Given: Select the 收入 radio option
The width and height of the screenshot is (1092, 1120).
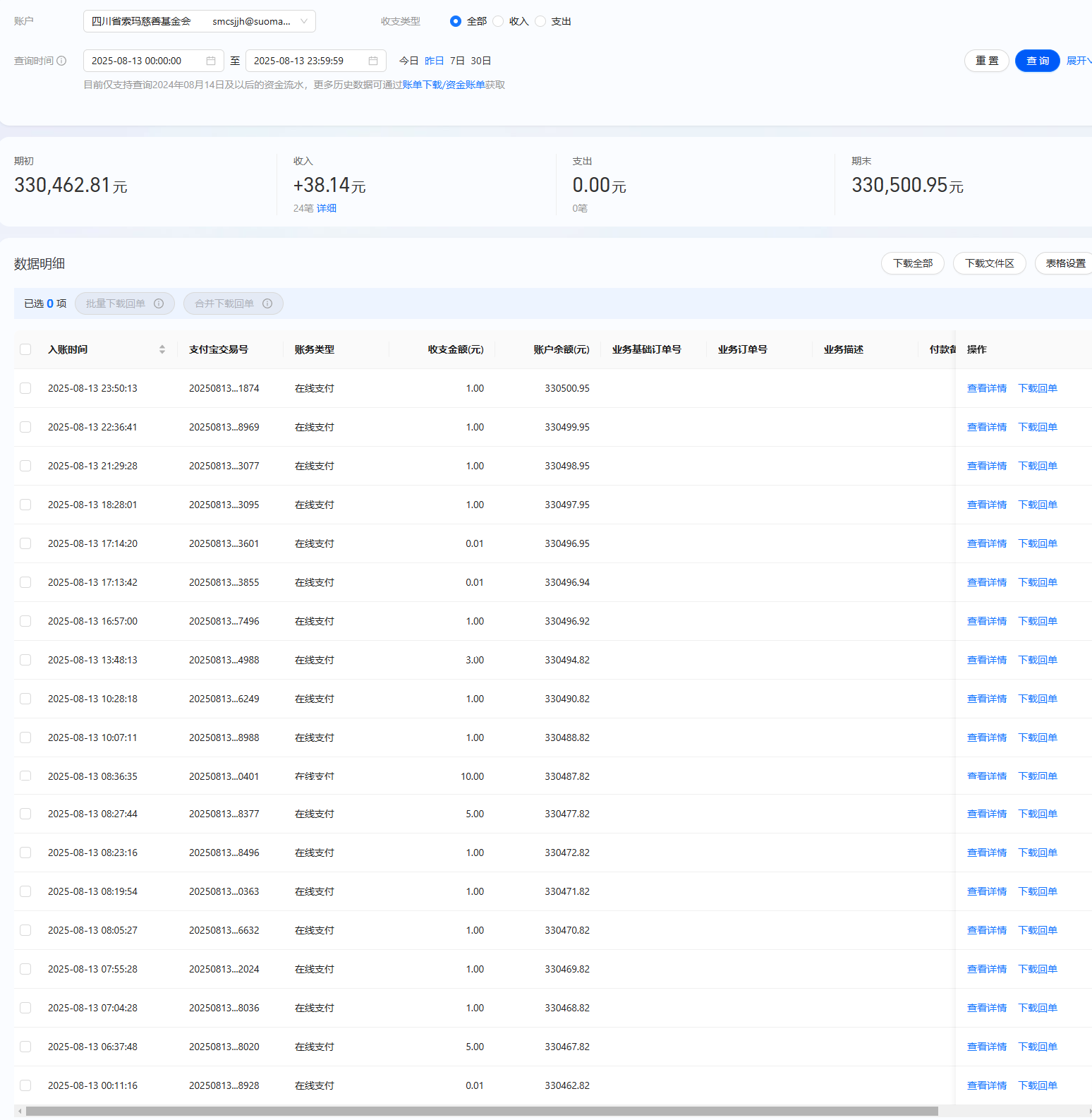Looking at the screenshot, I should click(499, 21).
